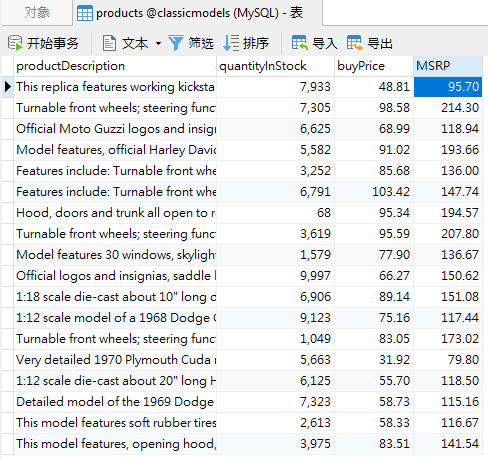Select the highlighted MSRP cell 95.70
This screenshot has height=459, width=488.
[x=448, y=87]
